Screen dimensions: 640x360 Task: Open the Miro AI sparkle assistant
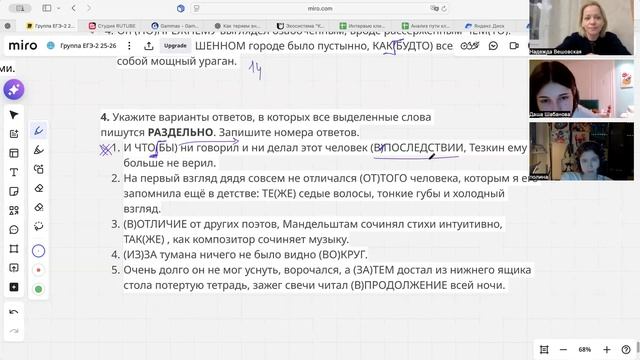click(14, 90)
